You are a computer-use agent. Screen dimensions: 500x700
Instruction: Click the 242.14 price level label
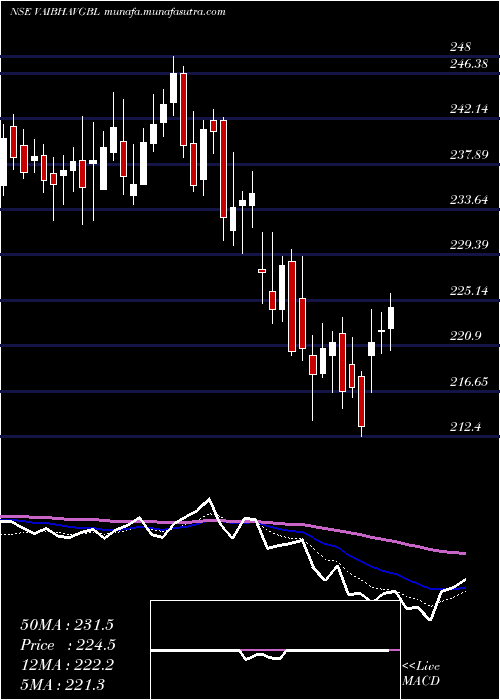(x=468, y=109)
